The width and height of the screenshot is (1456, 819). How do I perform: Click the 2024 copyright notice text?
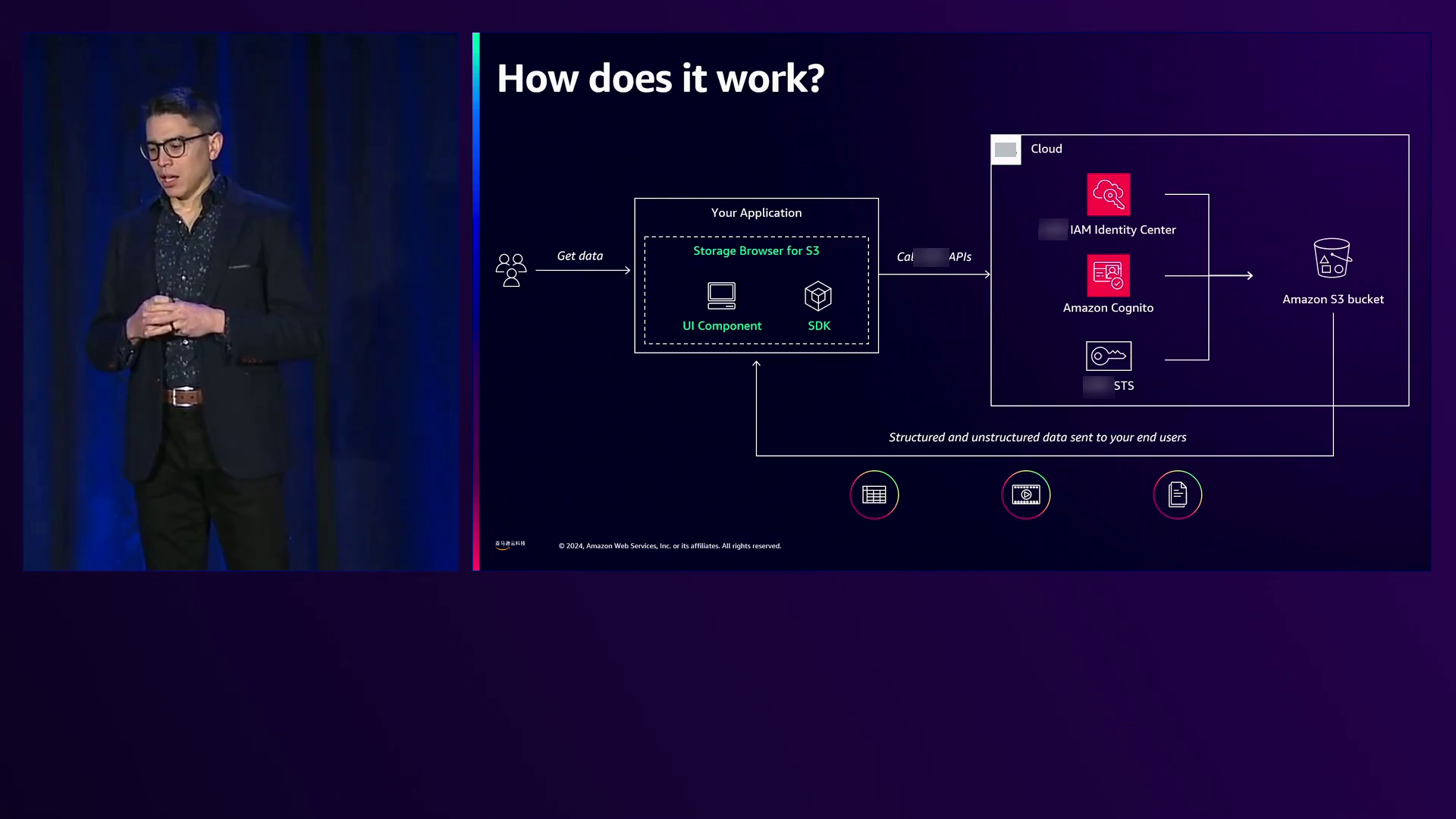click(670, 546)
